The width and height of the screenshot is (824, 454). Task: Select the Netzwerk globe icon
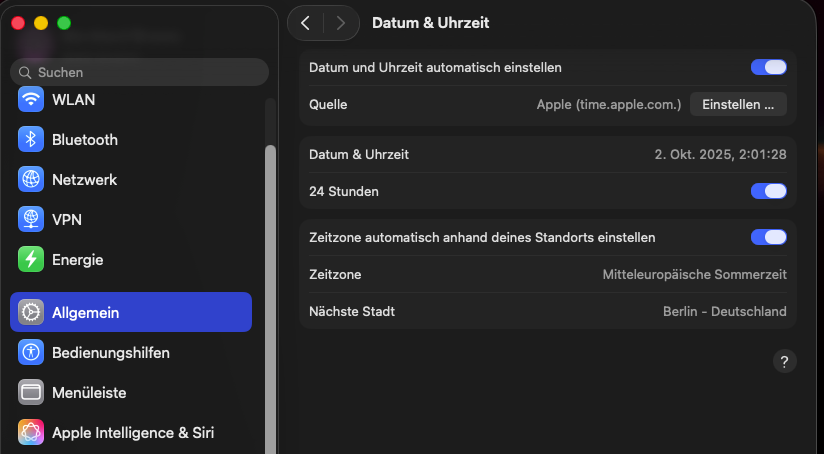tap(31, 180)
